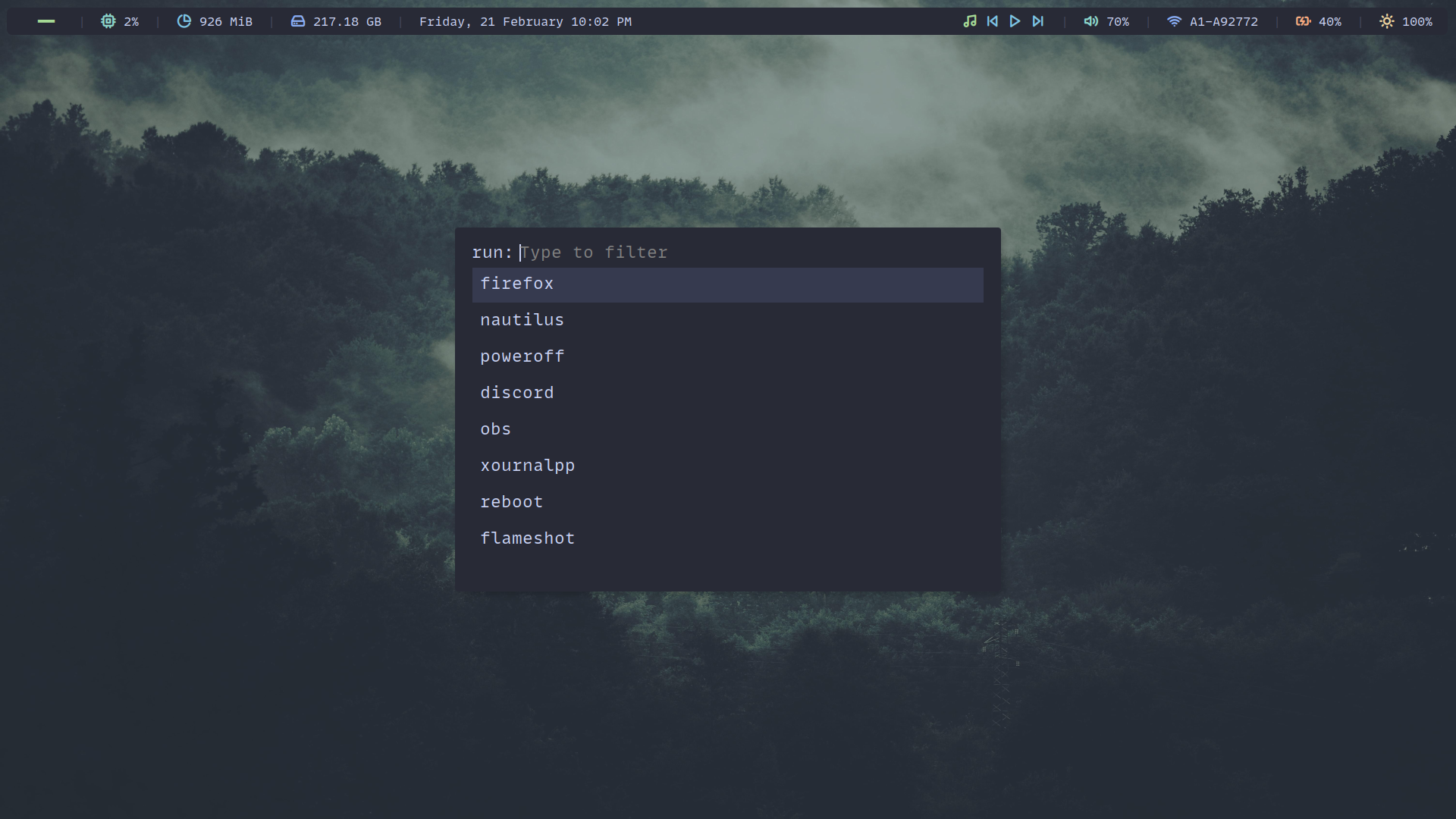Image resolution: width=1456 pixels, height=819 pixels.
Task: Launch firefox from the run list
Action: tap(728, 284)
